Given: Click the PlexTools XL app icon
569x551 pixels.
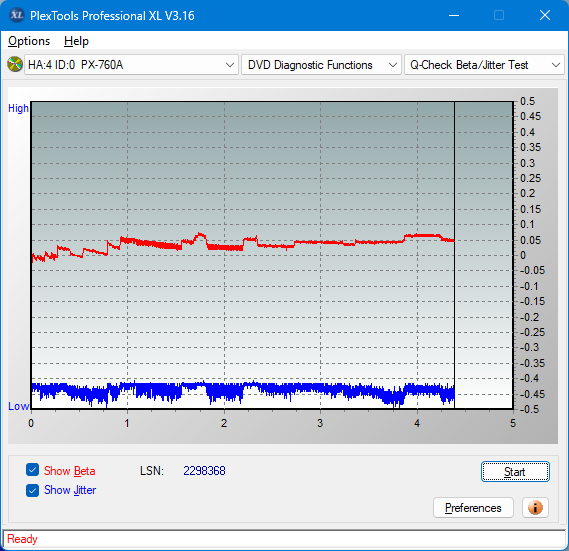Looking at the screenshot, I should (17, 15).
